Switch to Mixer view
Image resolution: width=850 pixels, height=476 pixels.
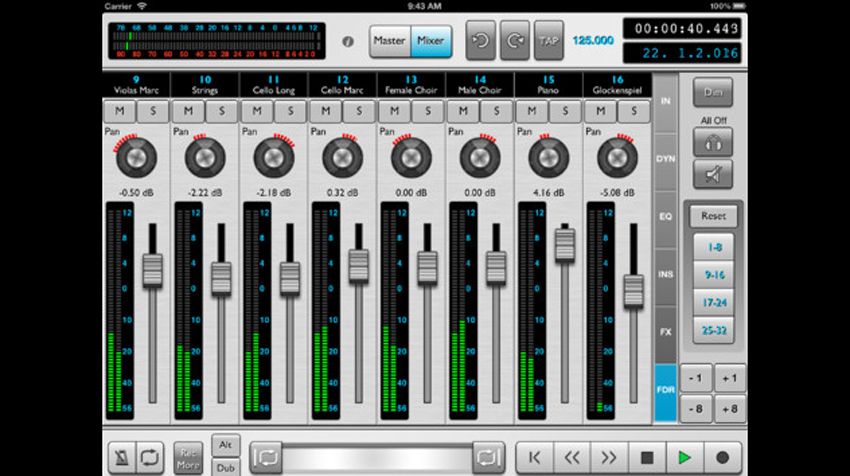pos(431,41)
